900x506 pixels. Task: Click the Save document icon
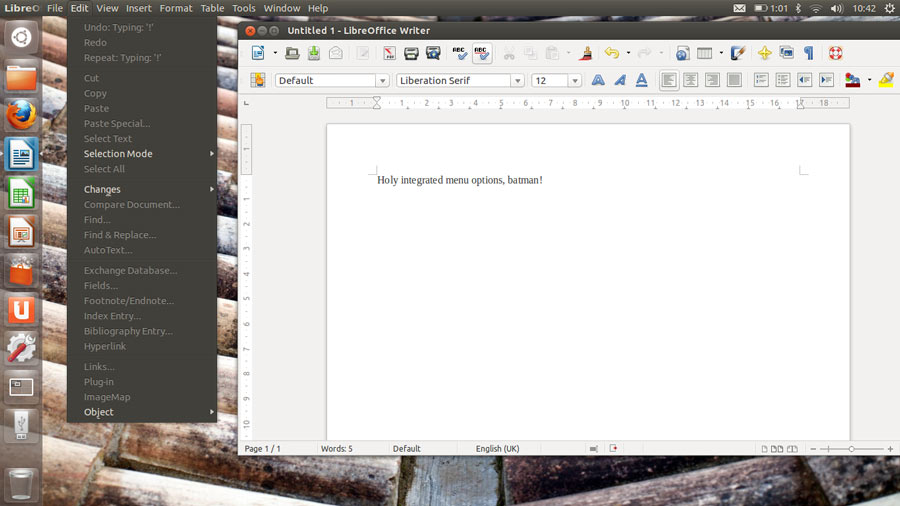click(314, 53)
